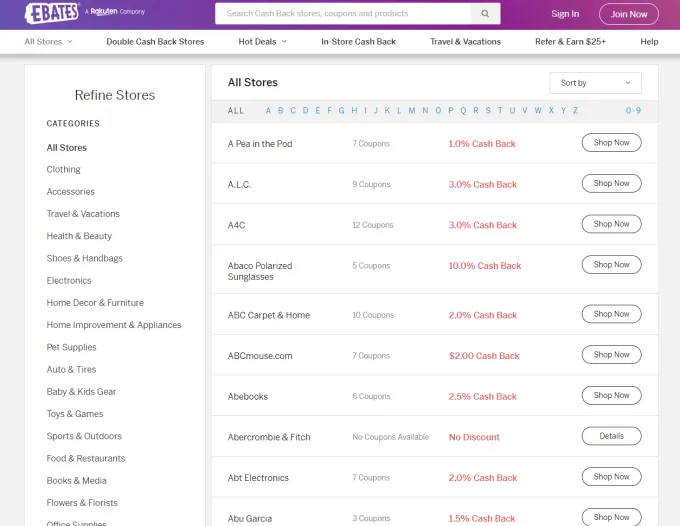Open the A Pea in the Pod store name
The height and width of the screenshot is (526, 680).
point(260,144)
